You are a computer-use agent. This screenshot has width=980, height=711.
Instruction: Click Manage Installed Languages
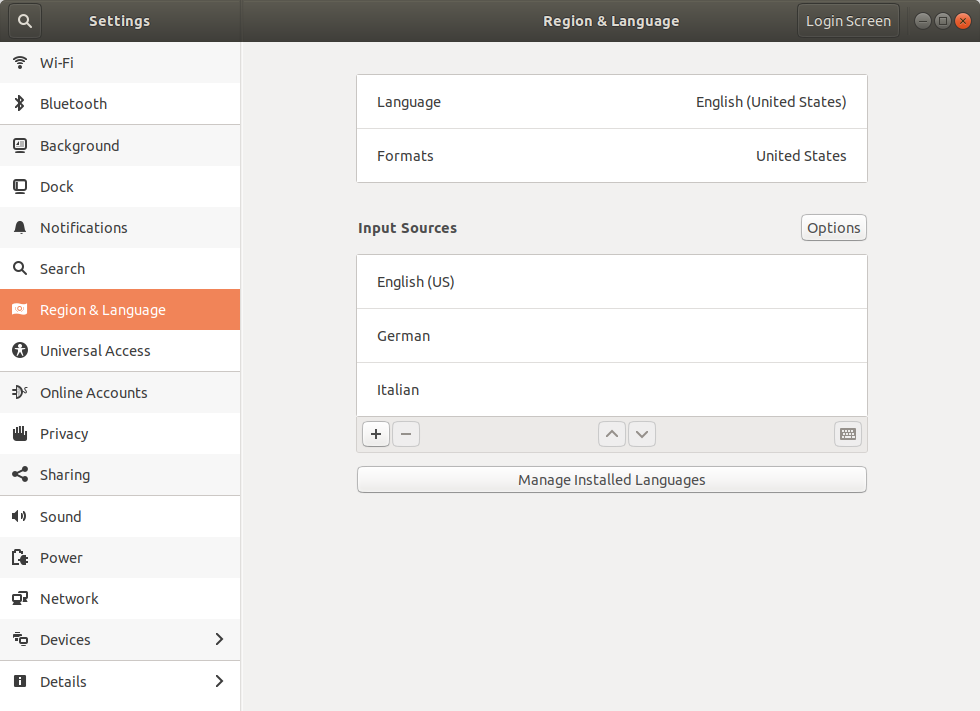(611, 480)
